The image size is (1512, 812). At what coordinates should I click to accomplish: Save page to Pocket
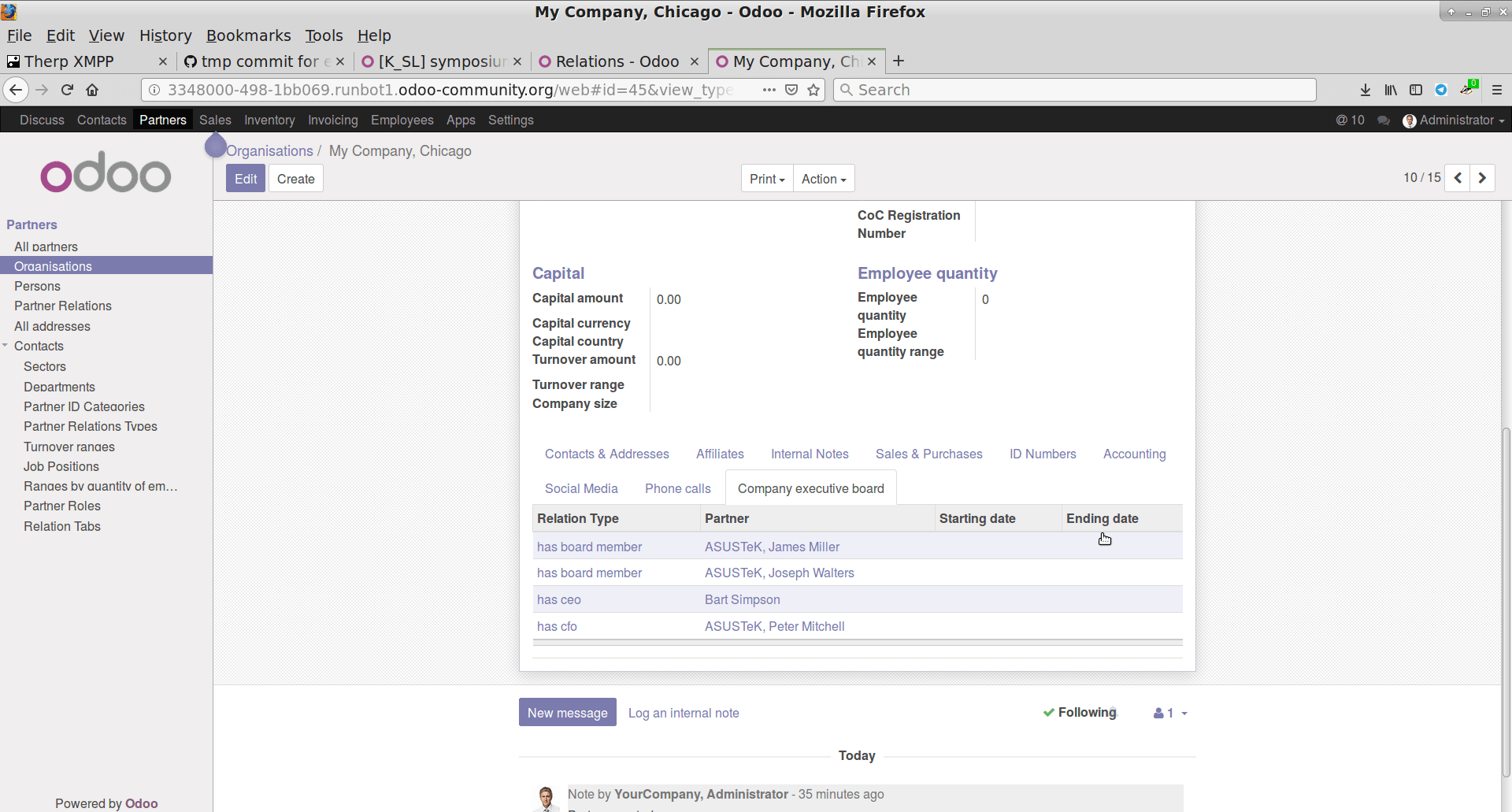point(791,90)
